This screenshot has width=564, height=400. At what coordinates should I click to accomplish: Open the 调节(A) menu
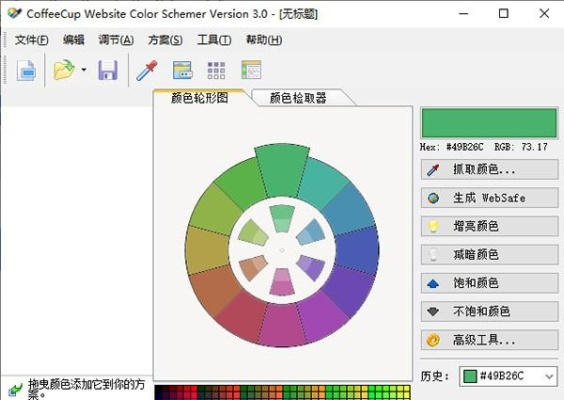pos(116,40)
